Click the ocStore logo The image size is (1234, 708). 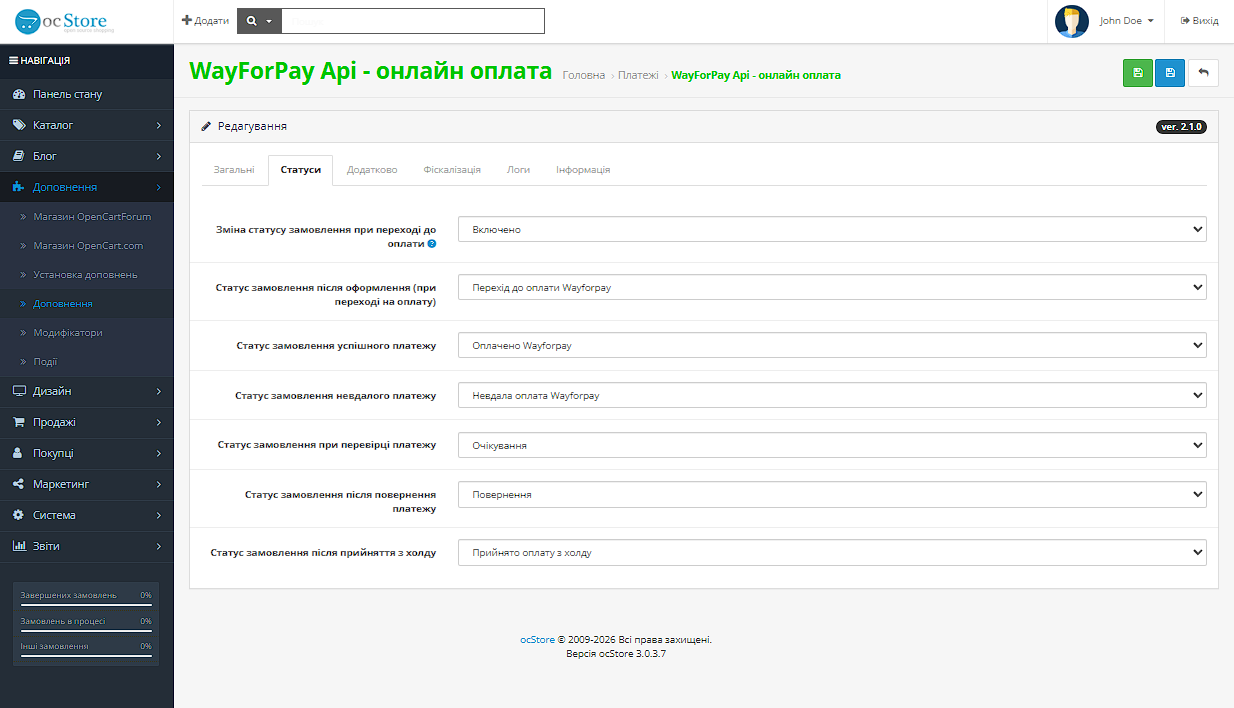coord(66,20)
